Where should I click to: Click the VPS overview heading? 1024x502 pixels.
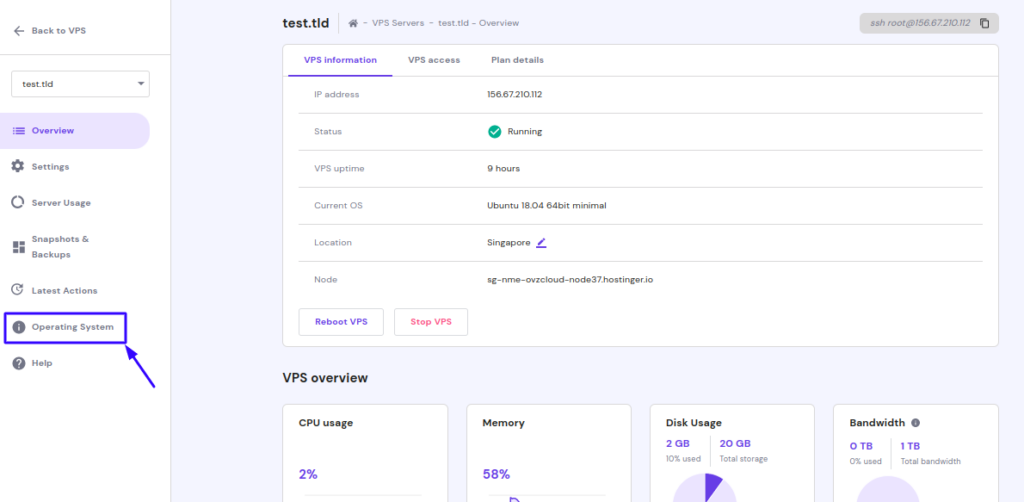(x=325, y=378)
